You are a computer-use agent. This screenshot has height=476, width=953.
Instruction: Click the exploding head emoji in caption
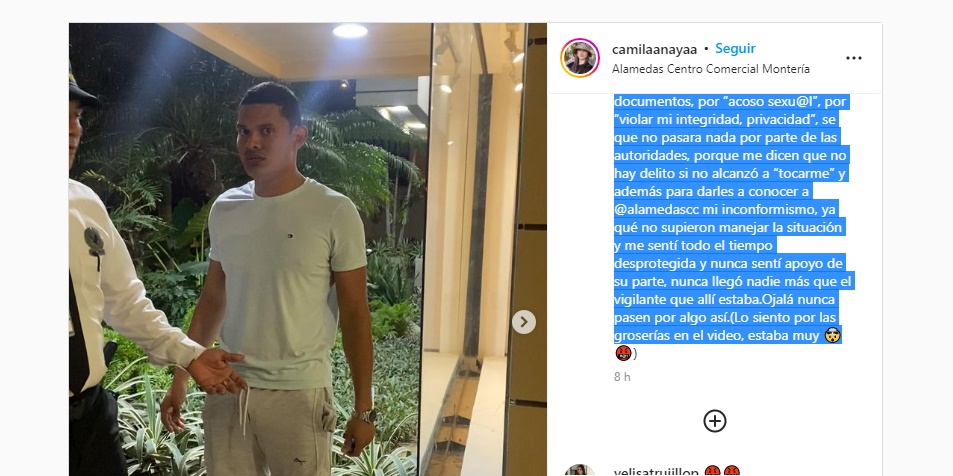(x=832, y=335)
